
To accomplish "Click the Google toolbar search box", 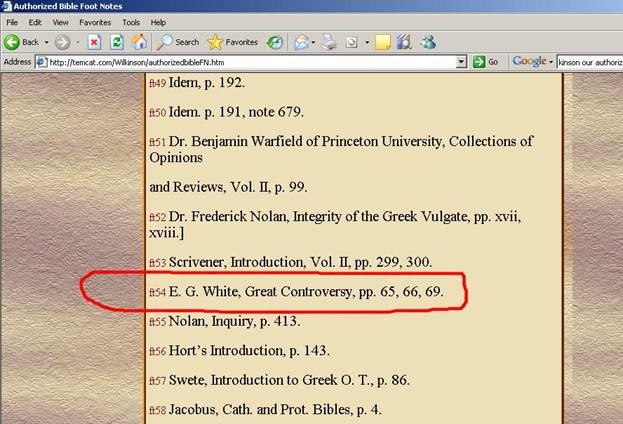I will (590, 62).
